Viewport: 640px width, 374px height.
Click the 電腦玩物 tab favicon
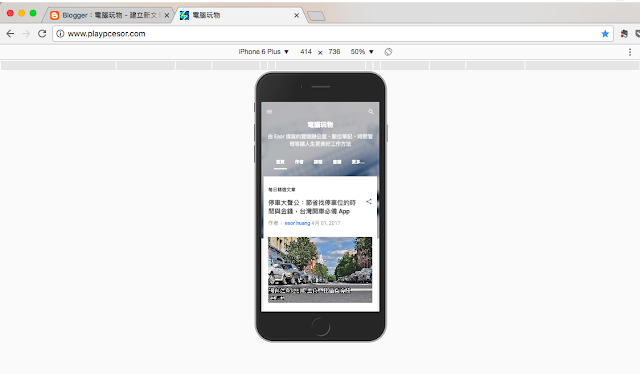click(184, 16)
